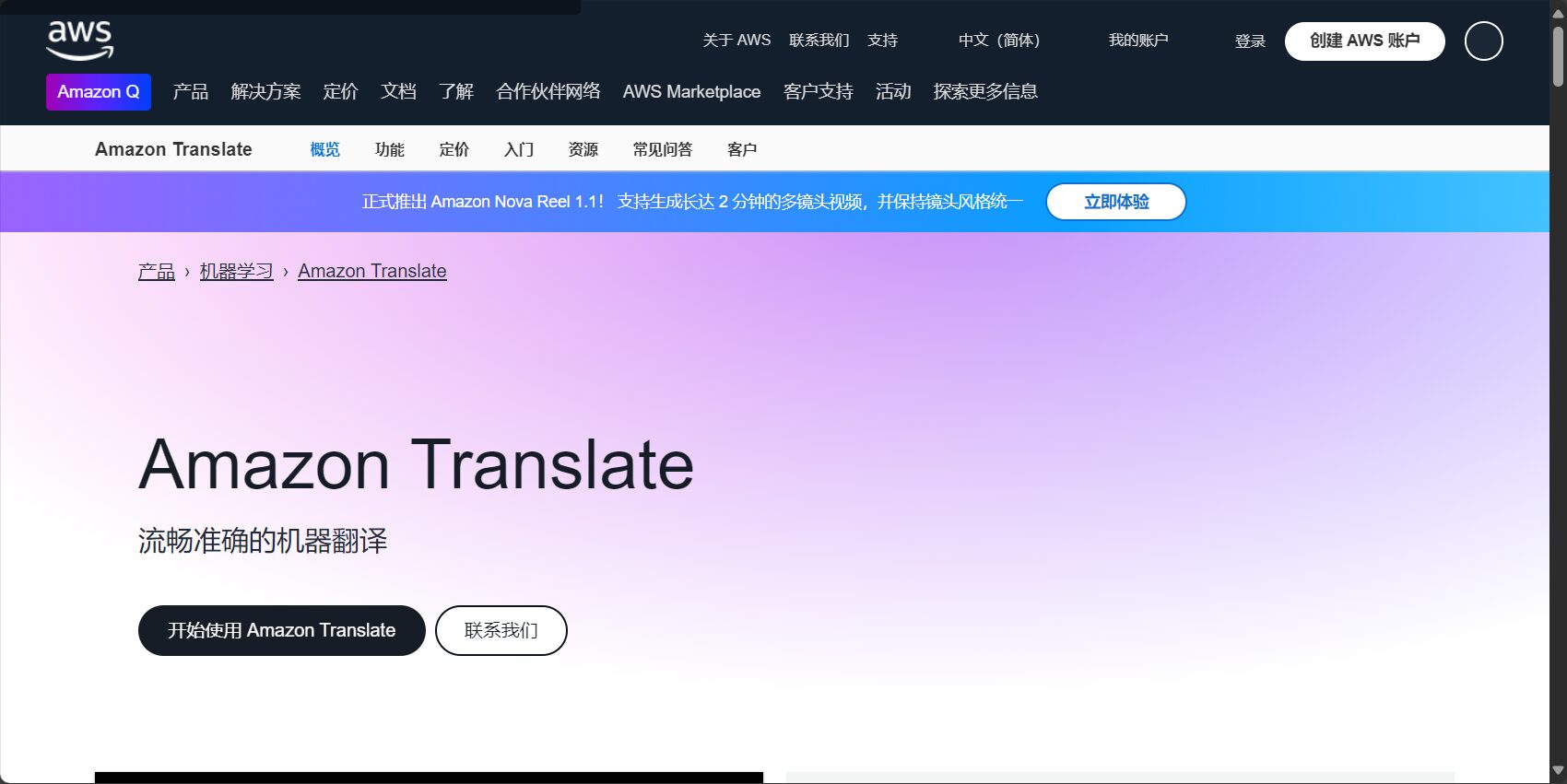Select the 客户 tab
Viewport: 1567px width, 784px height.
[741, 149]
